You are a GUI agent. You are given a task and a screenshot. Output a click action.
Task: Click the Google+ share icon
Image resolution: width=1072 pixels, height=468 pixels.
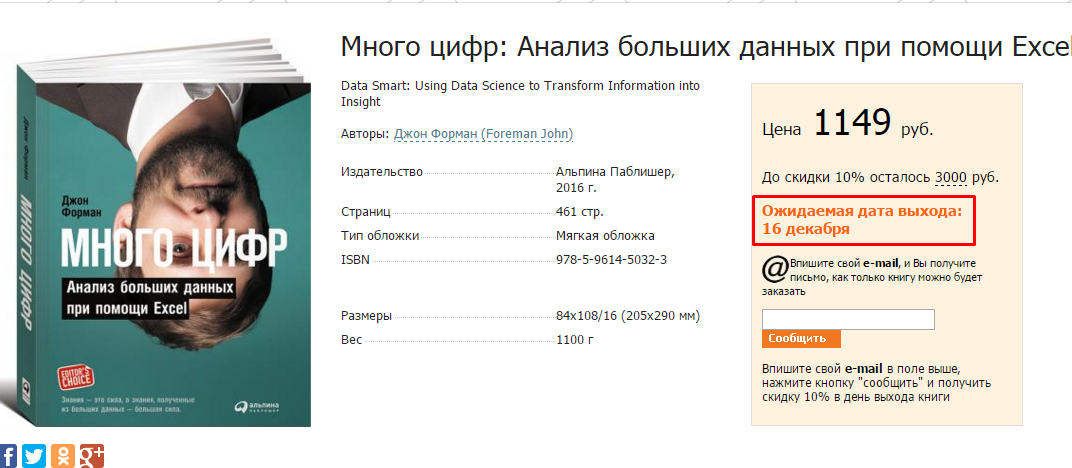pyautogui.click(x=92, y=456)
